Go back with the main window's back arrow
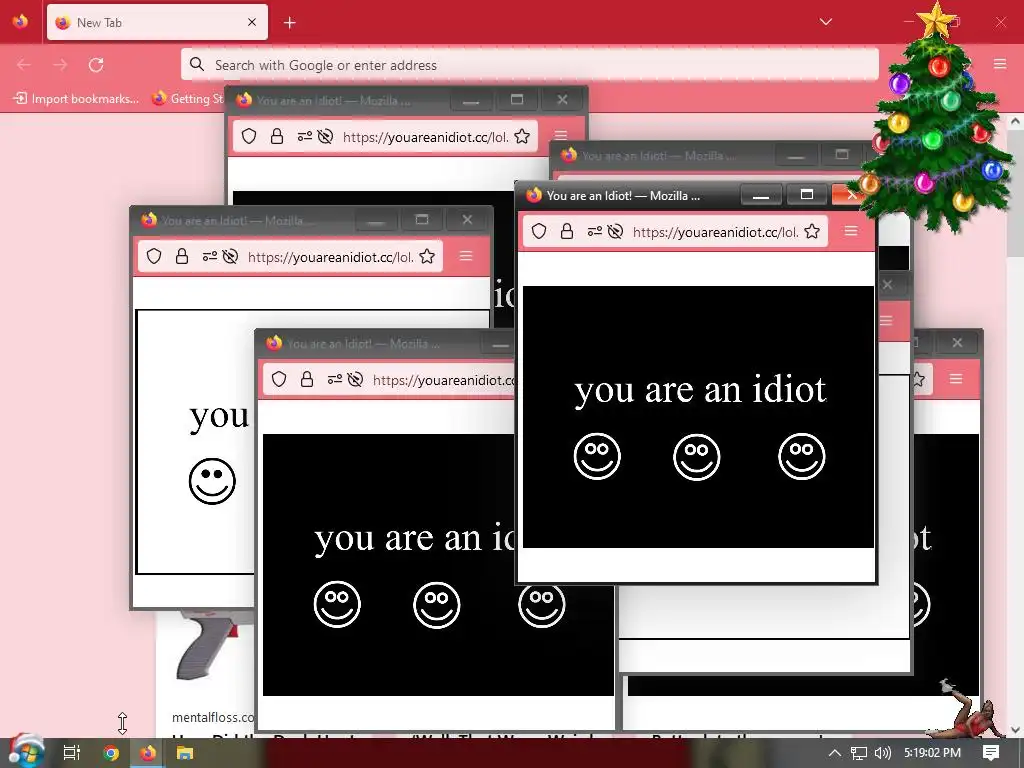The image size is (1024, 768). point(24,65)
